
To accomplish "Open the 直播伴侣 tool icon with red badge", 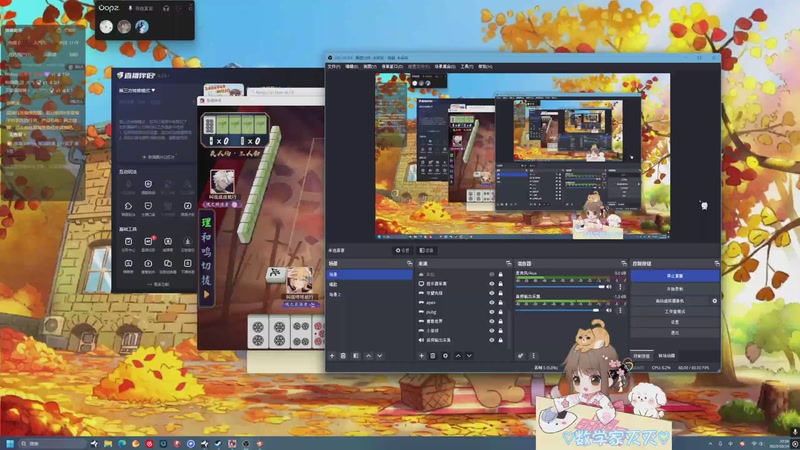I will point(148,241).
